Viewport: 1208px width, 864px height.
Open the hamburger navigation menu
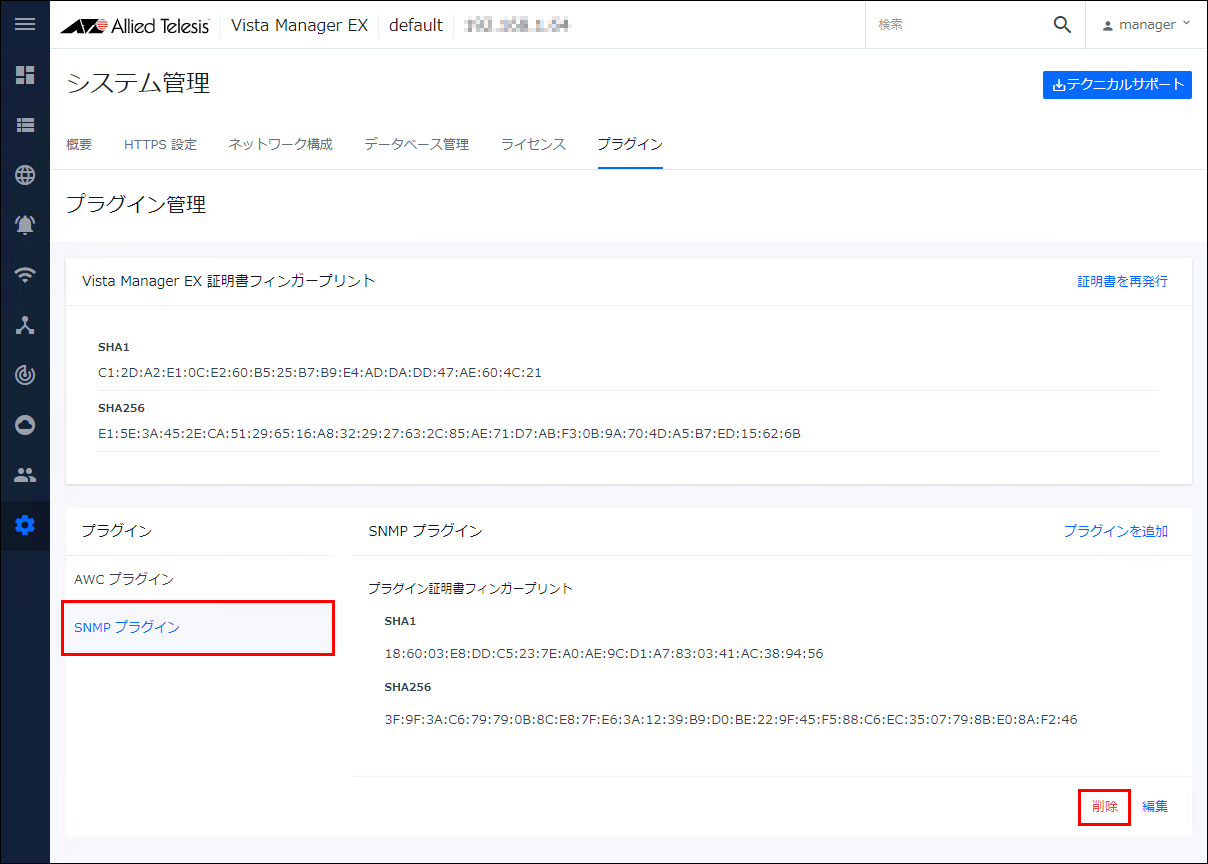(25, 24)
